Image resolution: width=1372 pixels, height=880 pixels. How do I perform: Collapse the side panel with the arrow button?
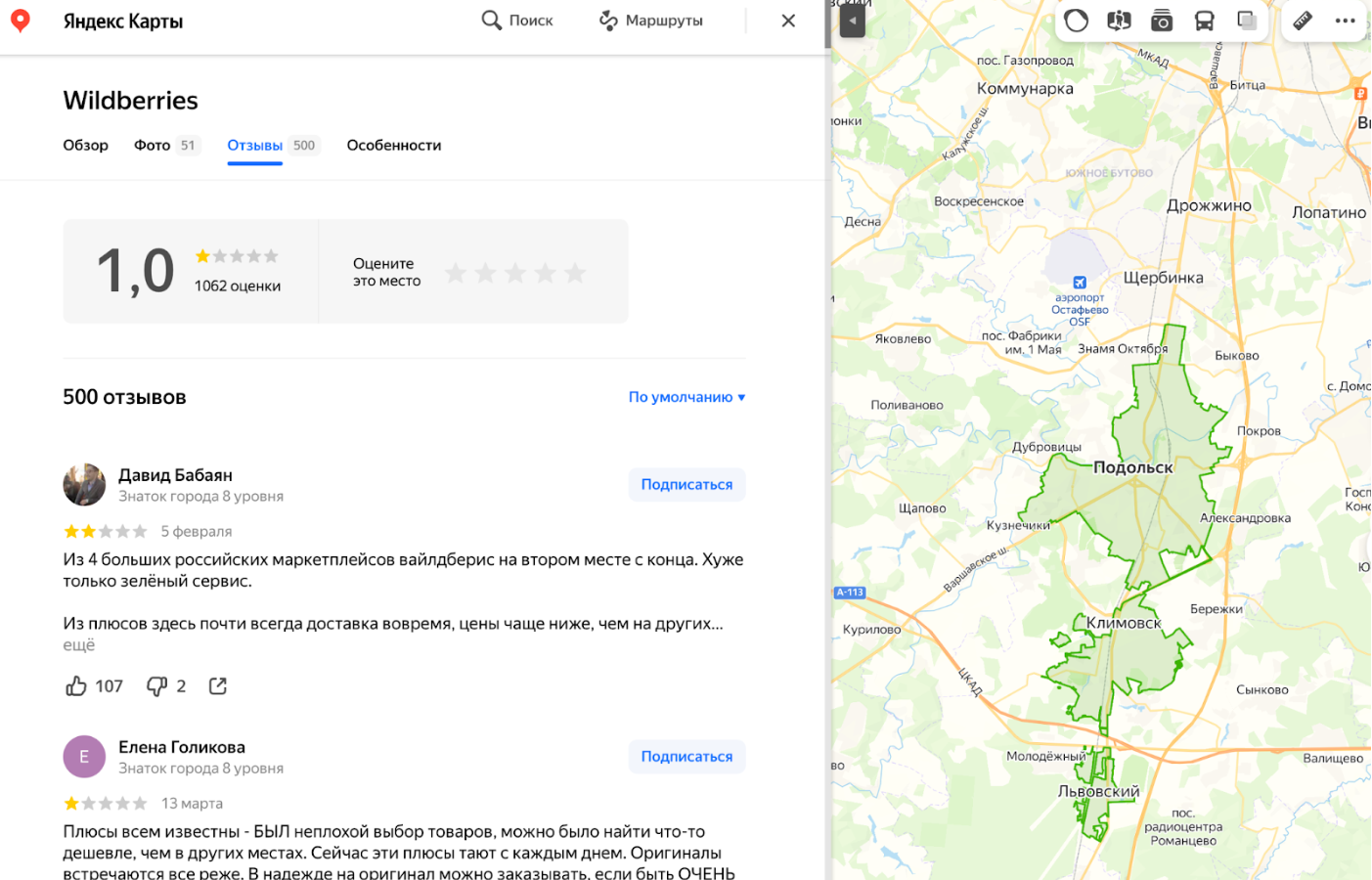click(x=852, y=21)
